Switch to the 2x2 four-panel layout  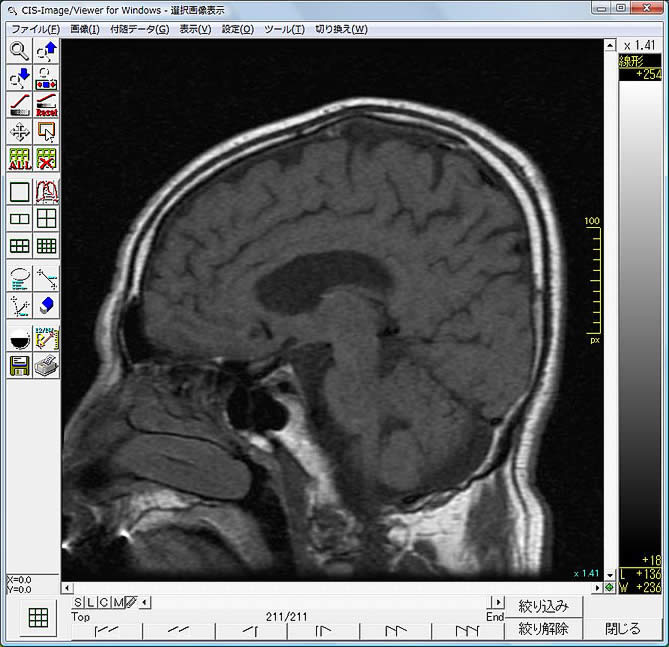point(47,219)
